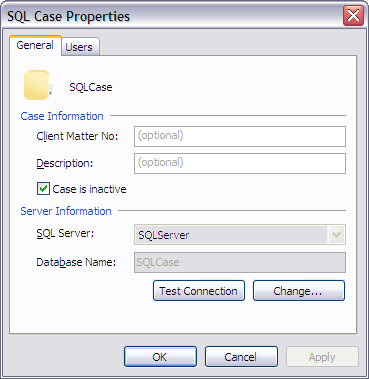Image resolution: width=369 pixels, height=379 pixels.
Task: Select the General tab
Action: [35, 45]
